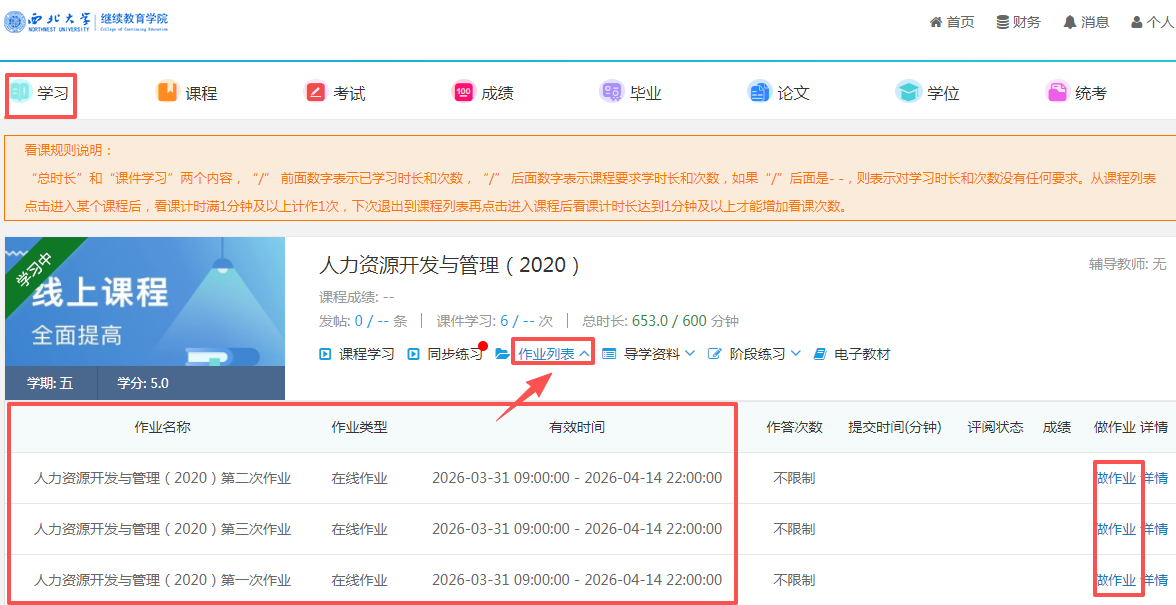Click the purple 毕业 icon
Viewport: 1176px width, 605px height.
coord(611,92)
